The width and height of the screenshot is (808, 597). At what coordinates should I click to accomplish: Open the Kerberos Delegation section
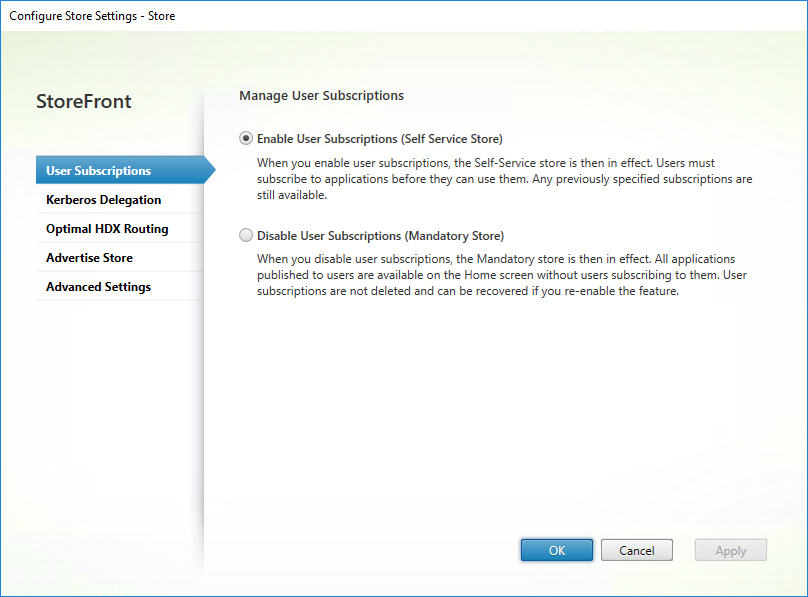point(104,200)
